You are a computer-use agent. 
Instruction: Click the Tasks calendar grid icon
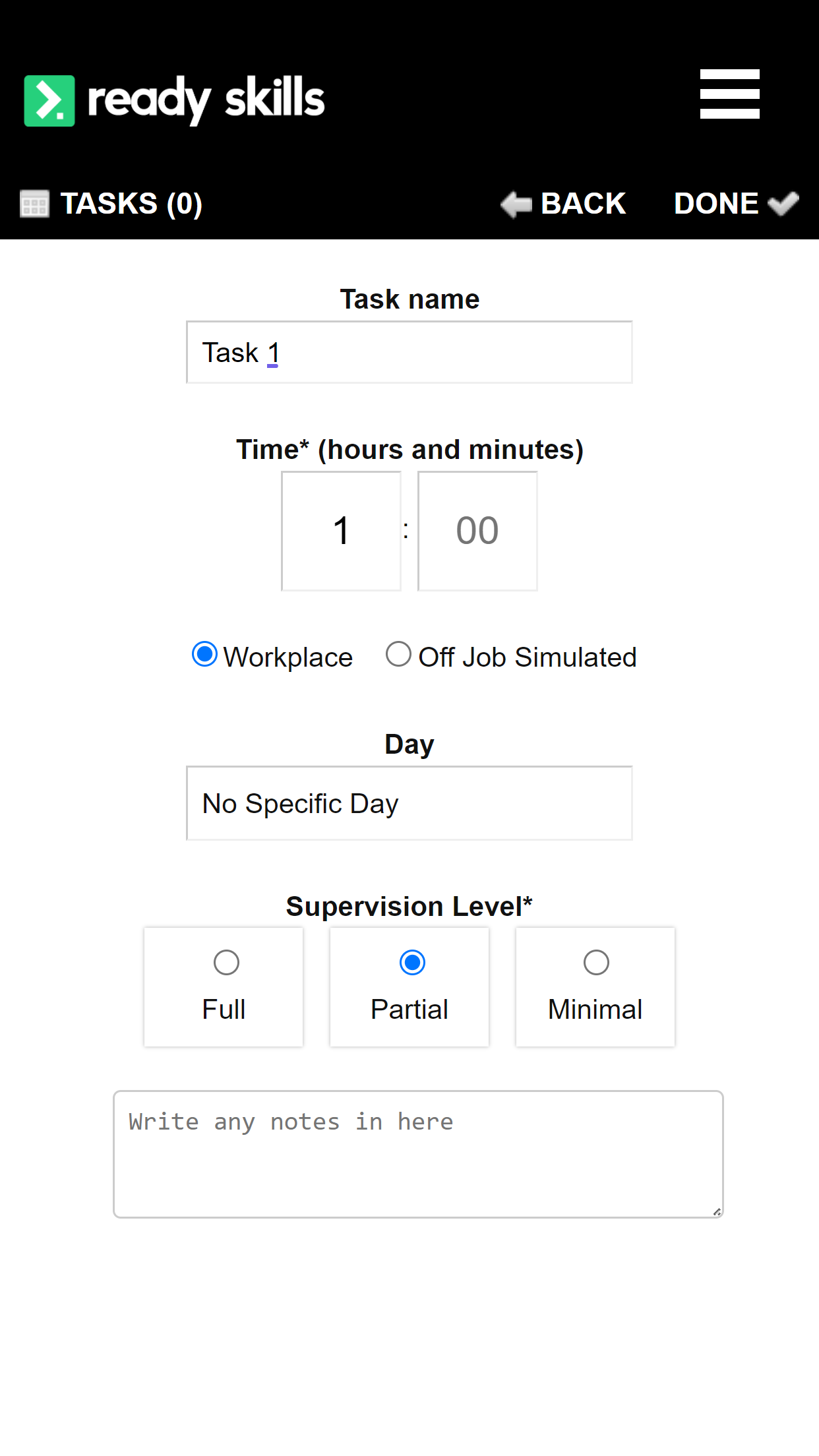tap(34, 204)
